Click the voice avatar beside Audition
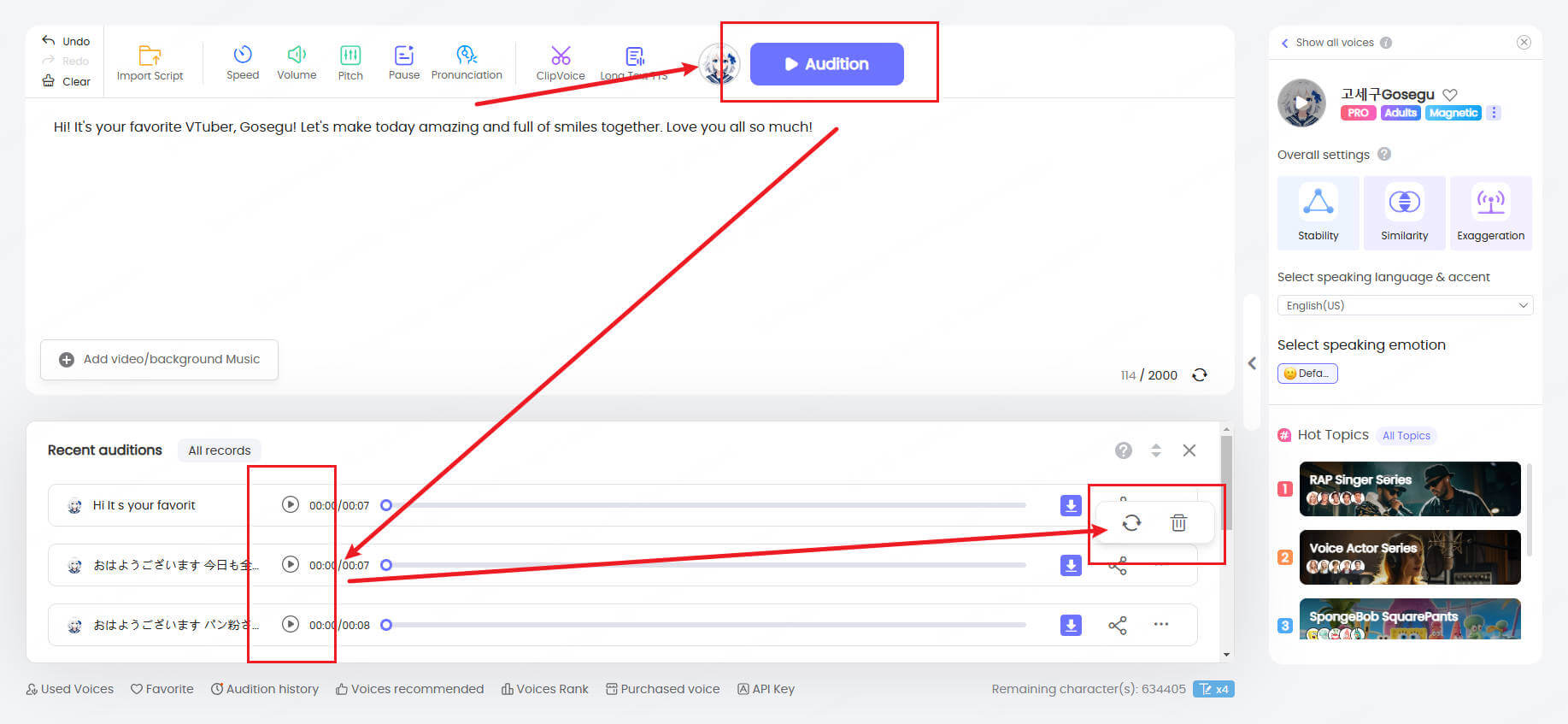 pos(719,64)
